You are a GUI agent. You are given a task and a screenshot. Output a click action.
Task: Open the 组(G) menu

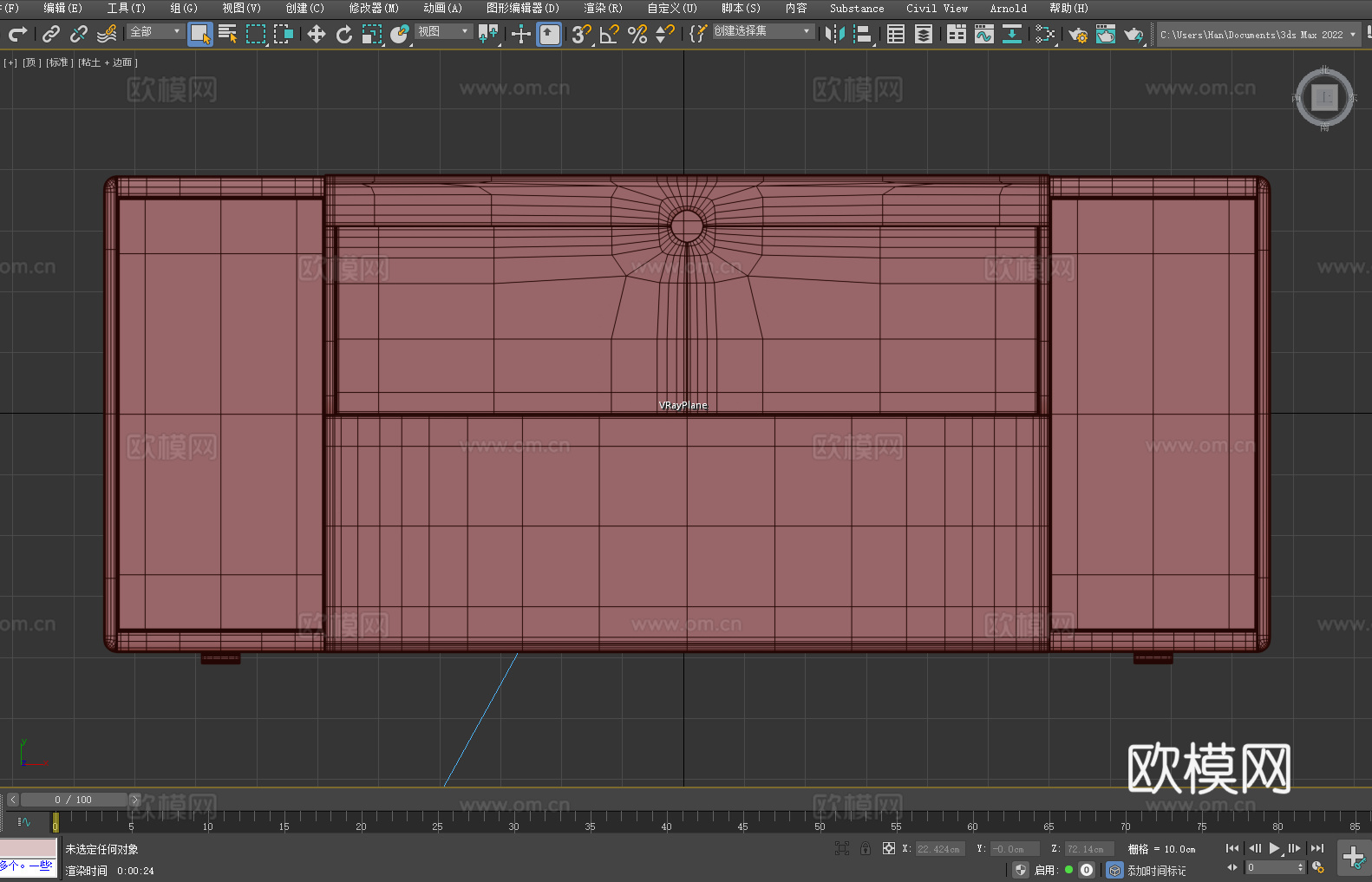click(184, 8)
